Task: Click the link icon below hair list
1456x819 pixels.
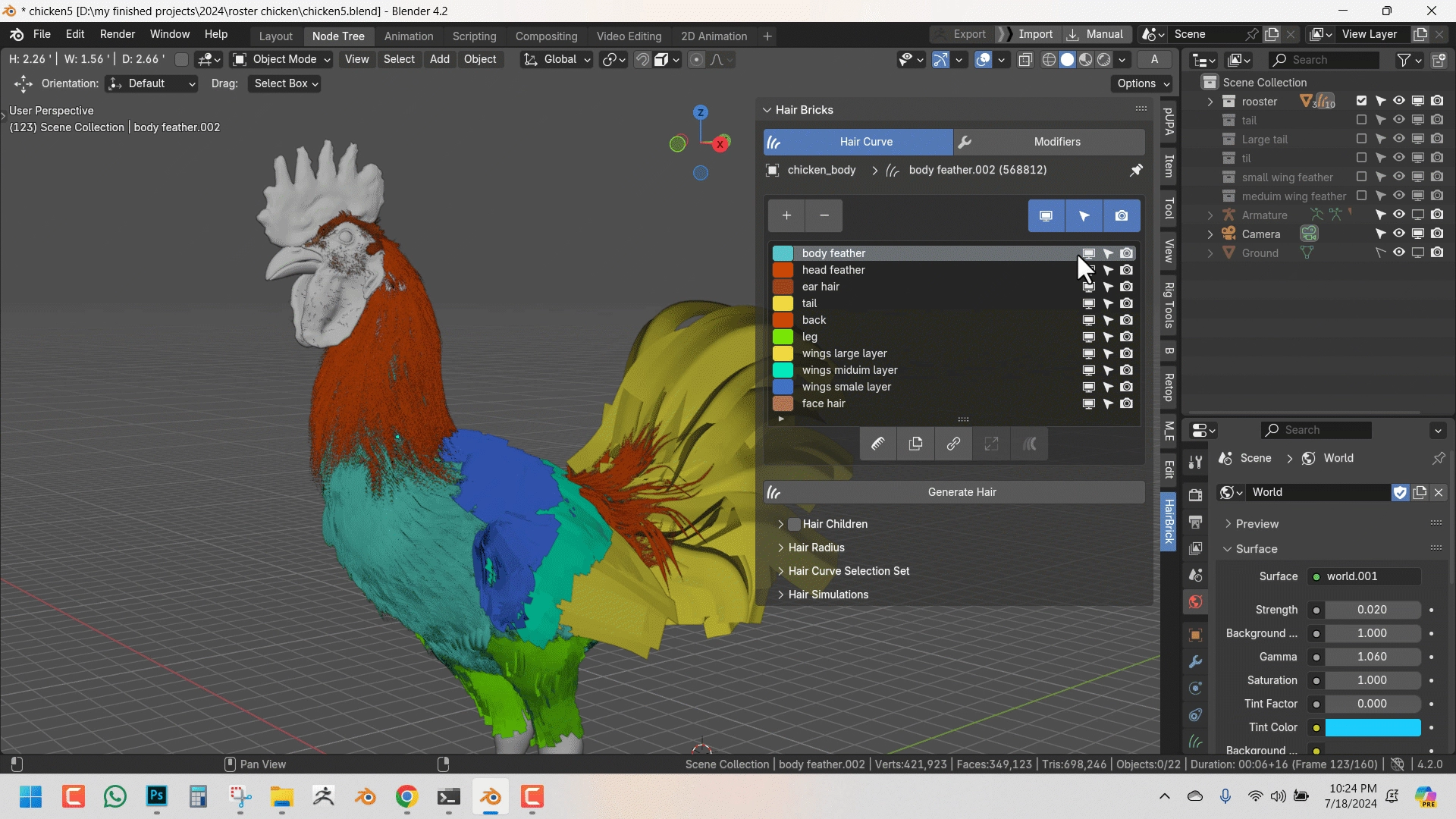Action: (953, 444)
